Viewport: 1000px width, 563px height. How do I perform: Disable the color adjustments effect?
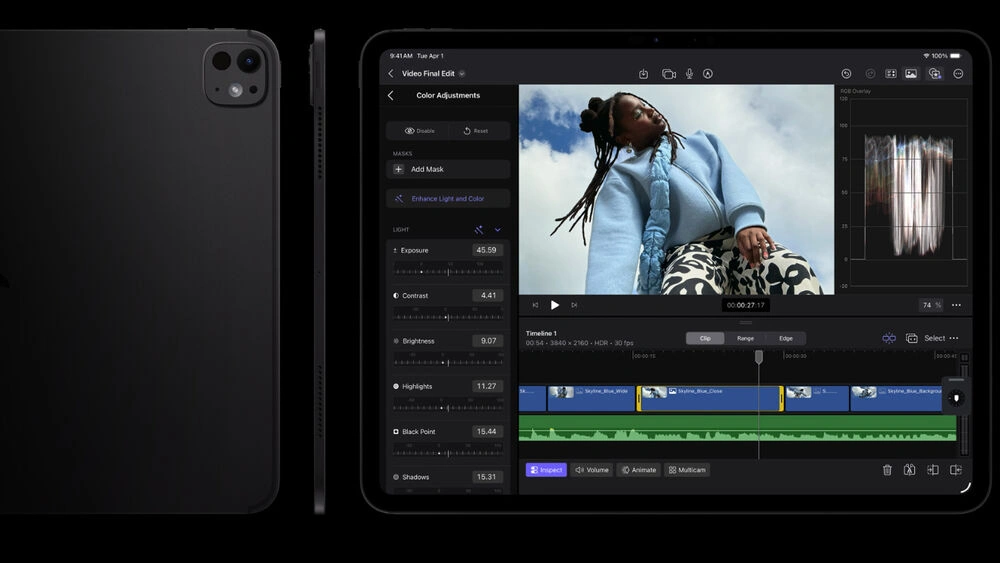pos(419,131)
